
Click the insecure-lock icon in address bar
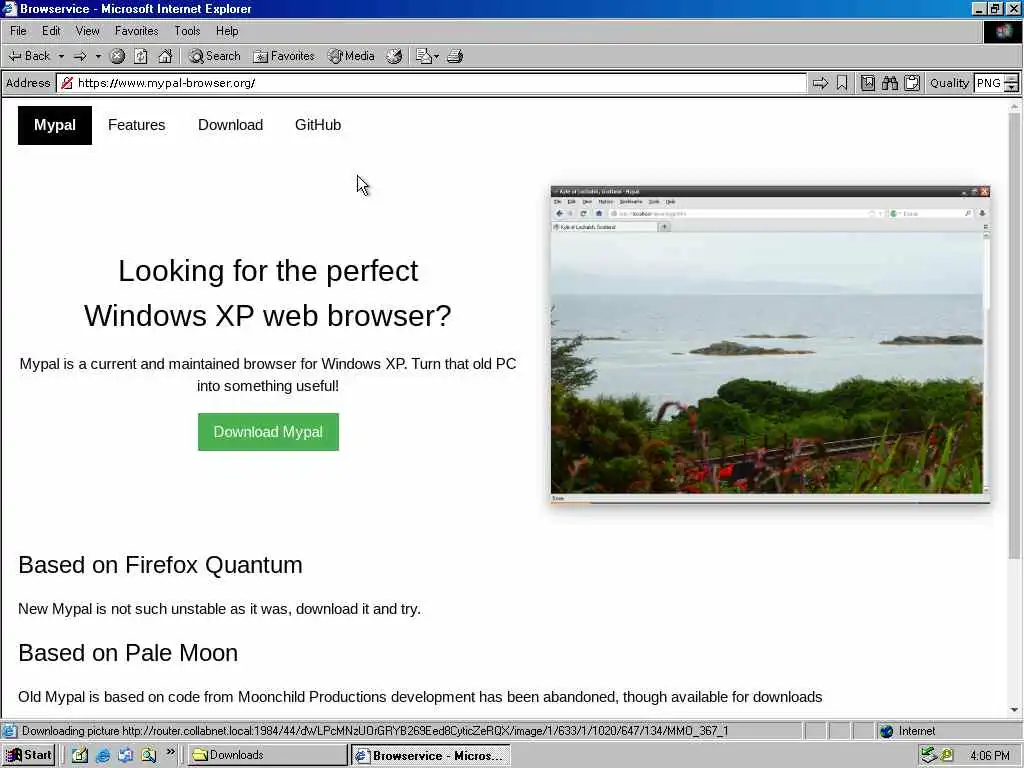pos(66,83)
